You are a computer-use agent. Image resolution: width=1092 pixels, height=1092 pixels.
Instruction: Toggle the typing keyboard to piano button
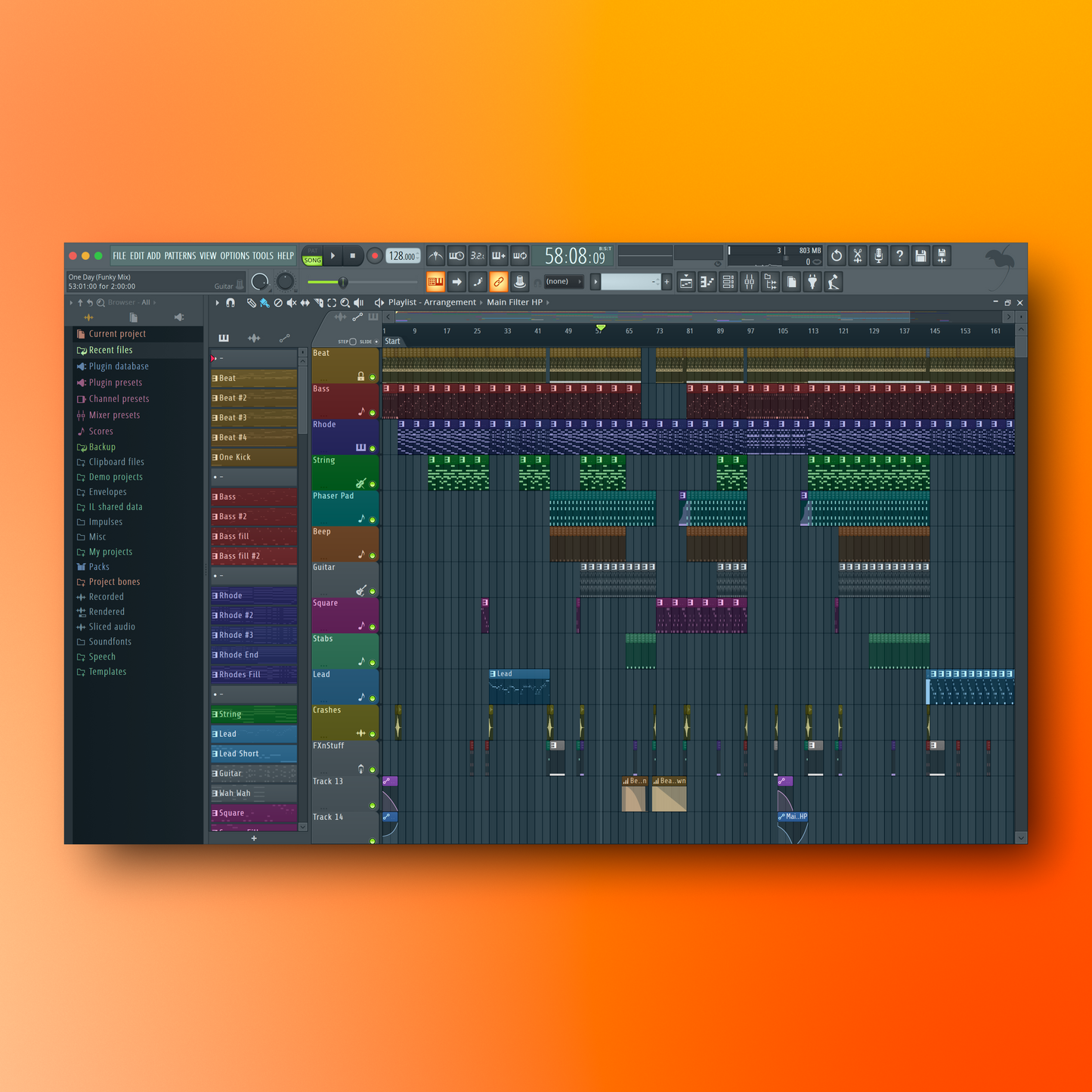tap(435, 283)
